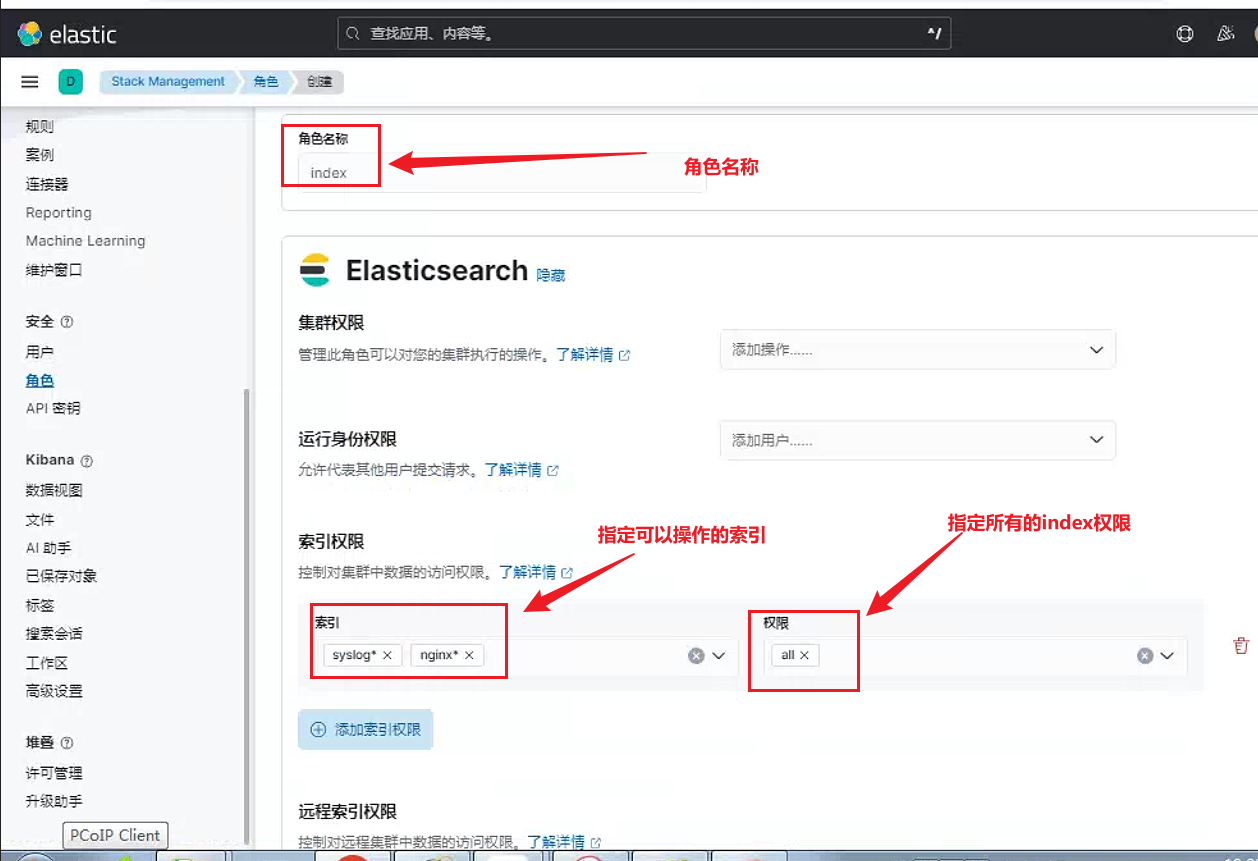1258x861 pixels.
Task: Open 升级助手 in the sidebar
Action: point(54,801)
